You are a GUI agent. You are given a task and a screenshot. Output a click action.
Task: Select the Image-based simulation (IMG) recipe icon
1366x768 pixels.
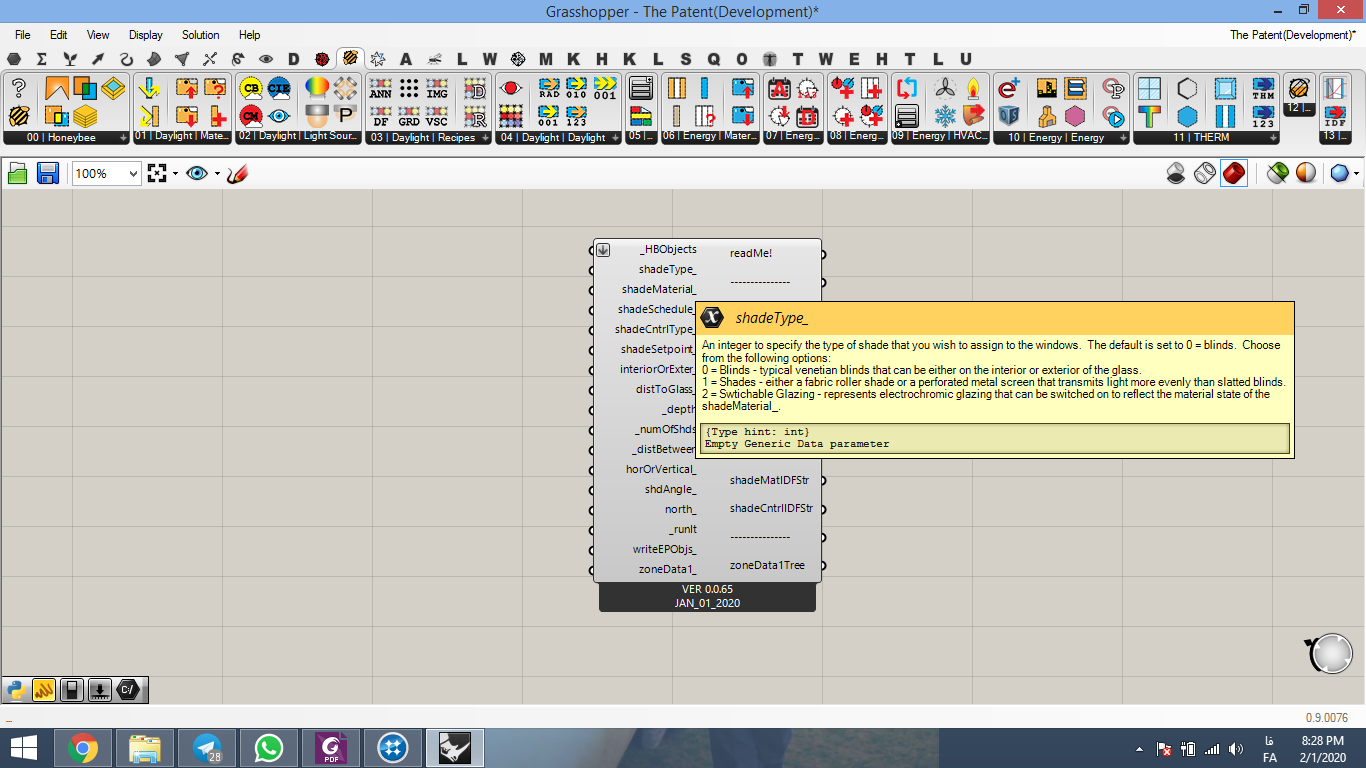pyautogui.click(x=437, y=88)
